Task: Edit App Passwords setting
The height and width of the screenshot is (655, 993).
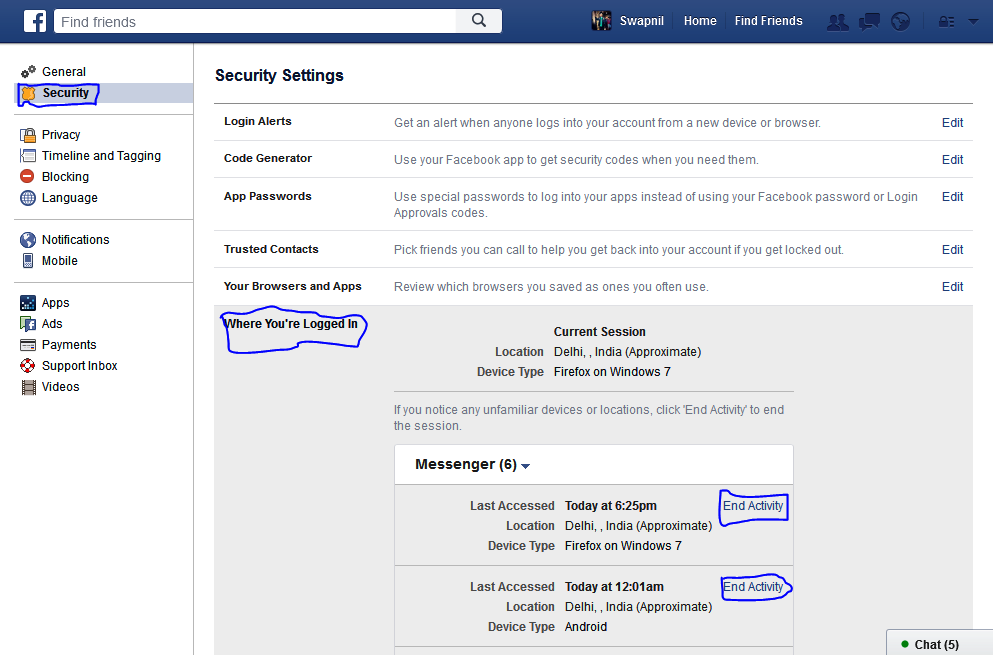Action: (952, 197)
